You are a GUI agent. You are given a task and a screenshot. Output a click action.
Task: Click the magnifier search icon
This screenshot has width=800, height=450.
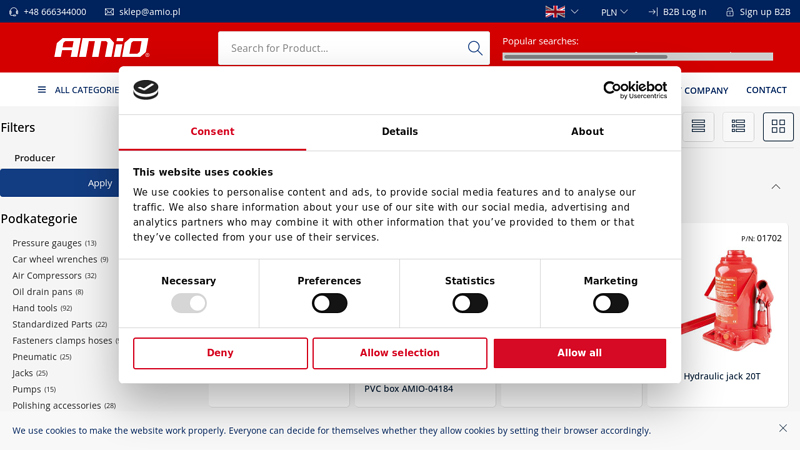click(x=475, y=48)
